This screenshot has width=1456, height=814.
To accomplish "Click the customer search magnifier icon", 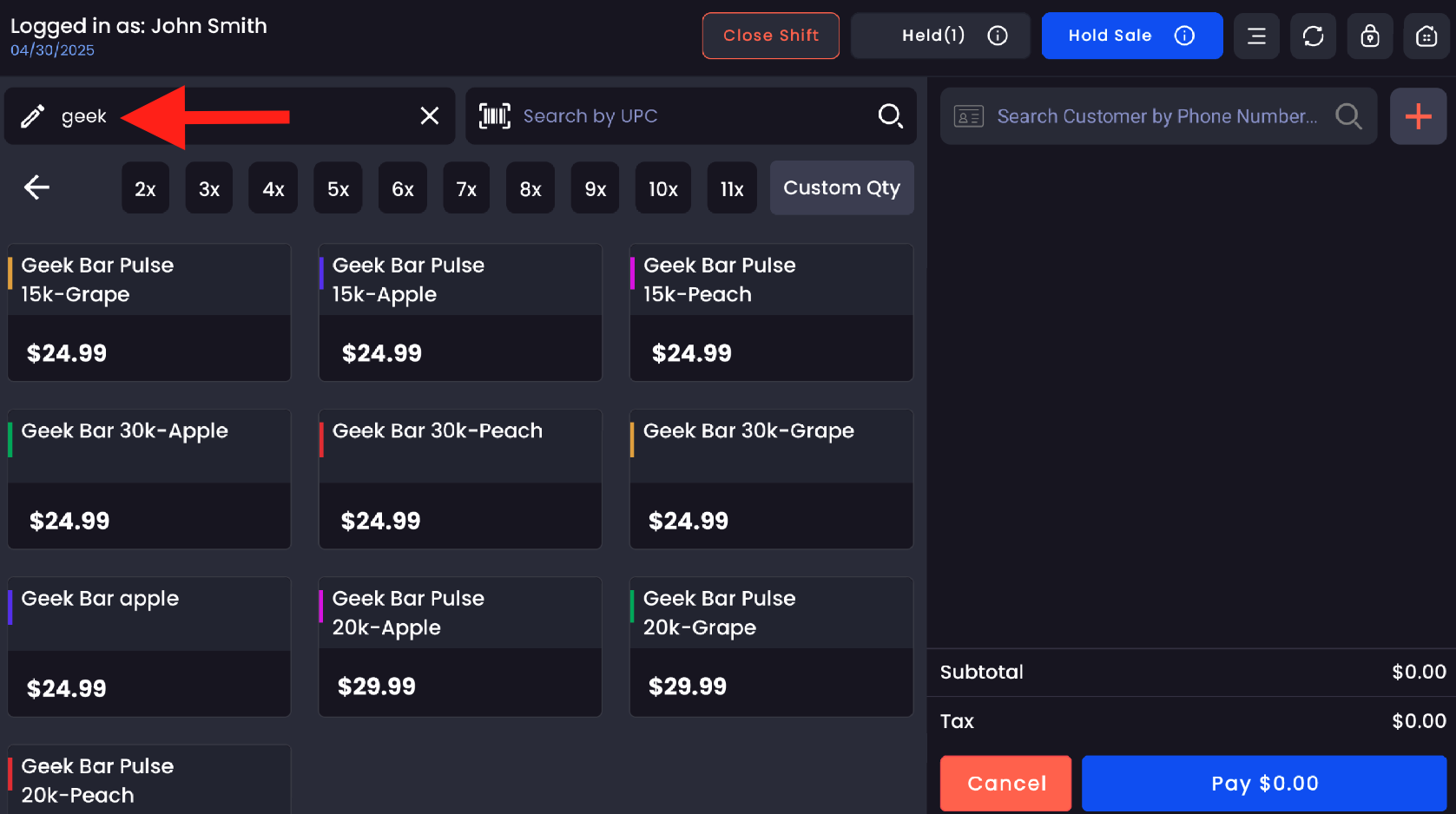I will [1347, 115].
